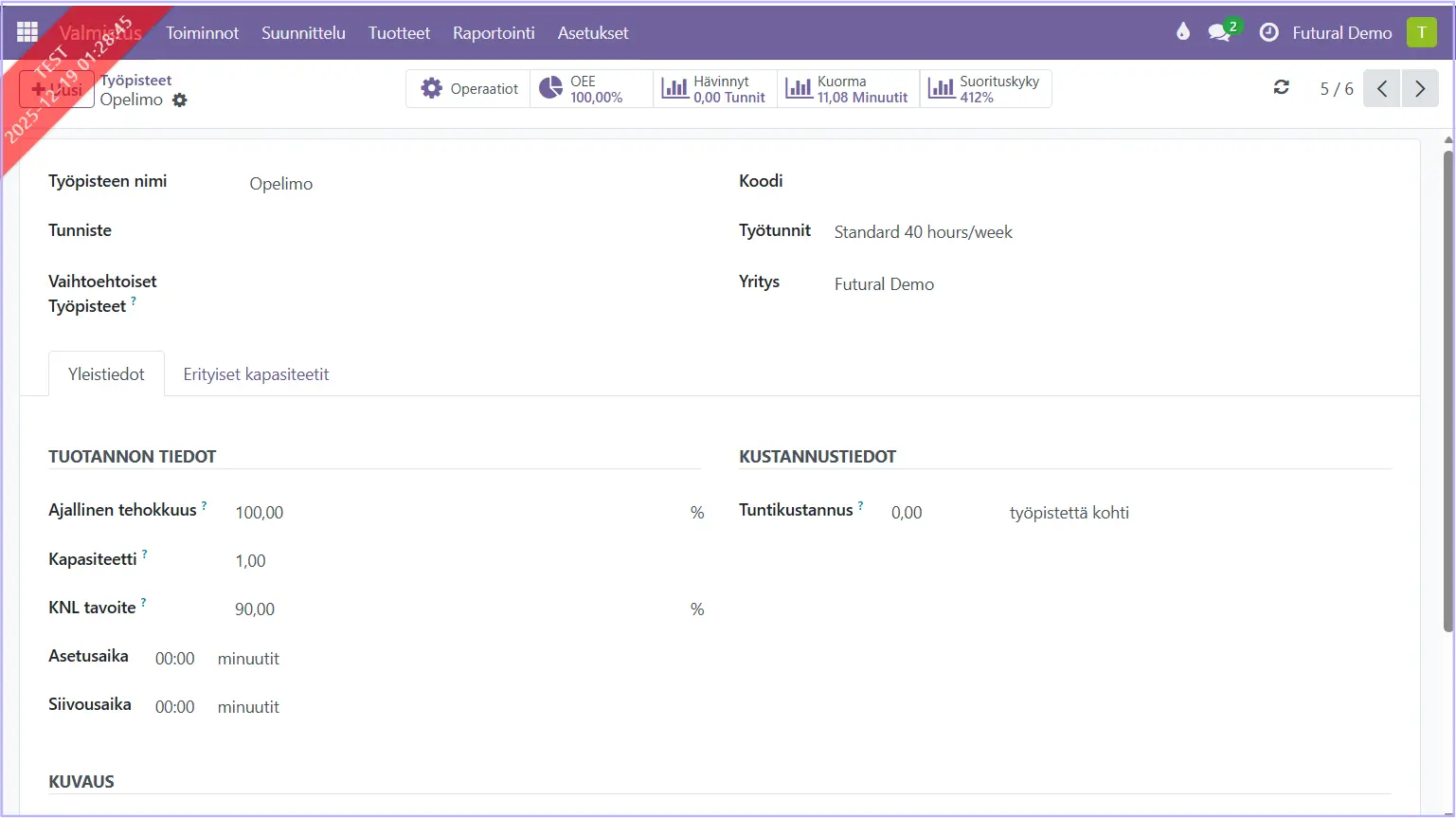Viewport: 1456px width, 818px height.
Task: Open the clock activities icon
Action: pos(1268,32)
